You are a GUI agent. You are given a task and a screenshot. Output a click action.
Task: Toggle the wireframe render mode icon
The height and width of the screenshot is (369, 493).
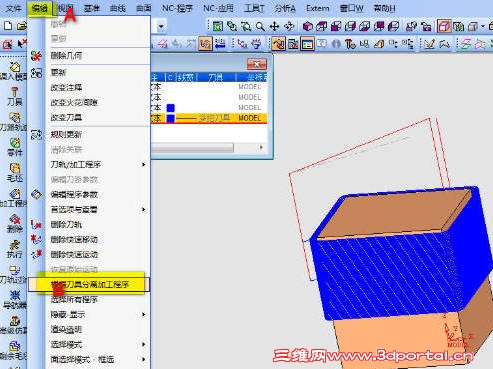pyautogui.click(x=459, y=26)
